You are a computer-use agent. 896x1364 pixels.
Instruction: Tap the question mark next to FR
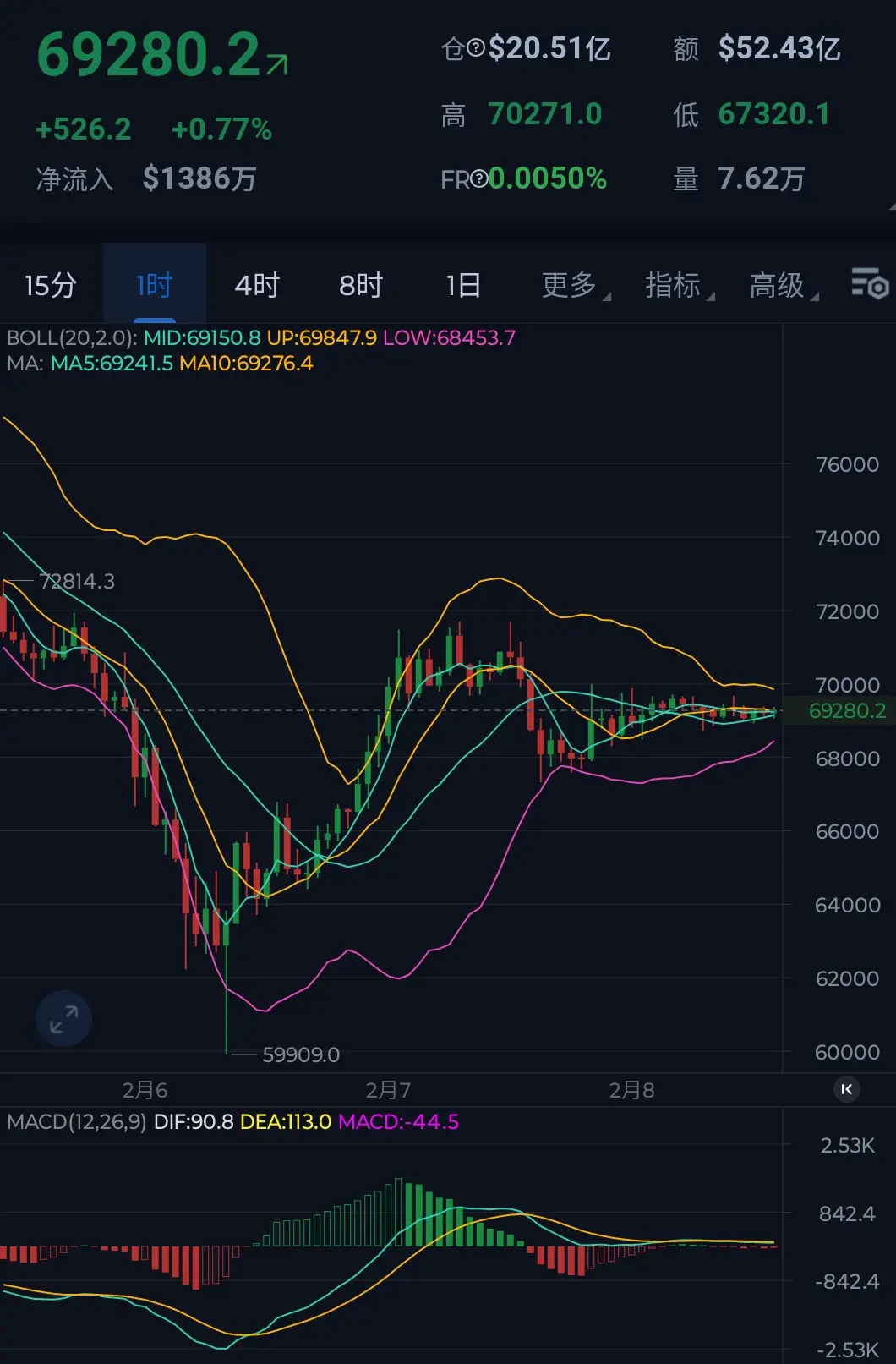point(479,178)
